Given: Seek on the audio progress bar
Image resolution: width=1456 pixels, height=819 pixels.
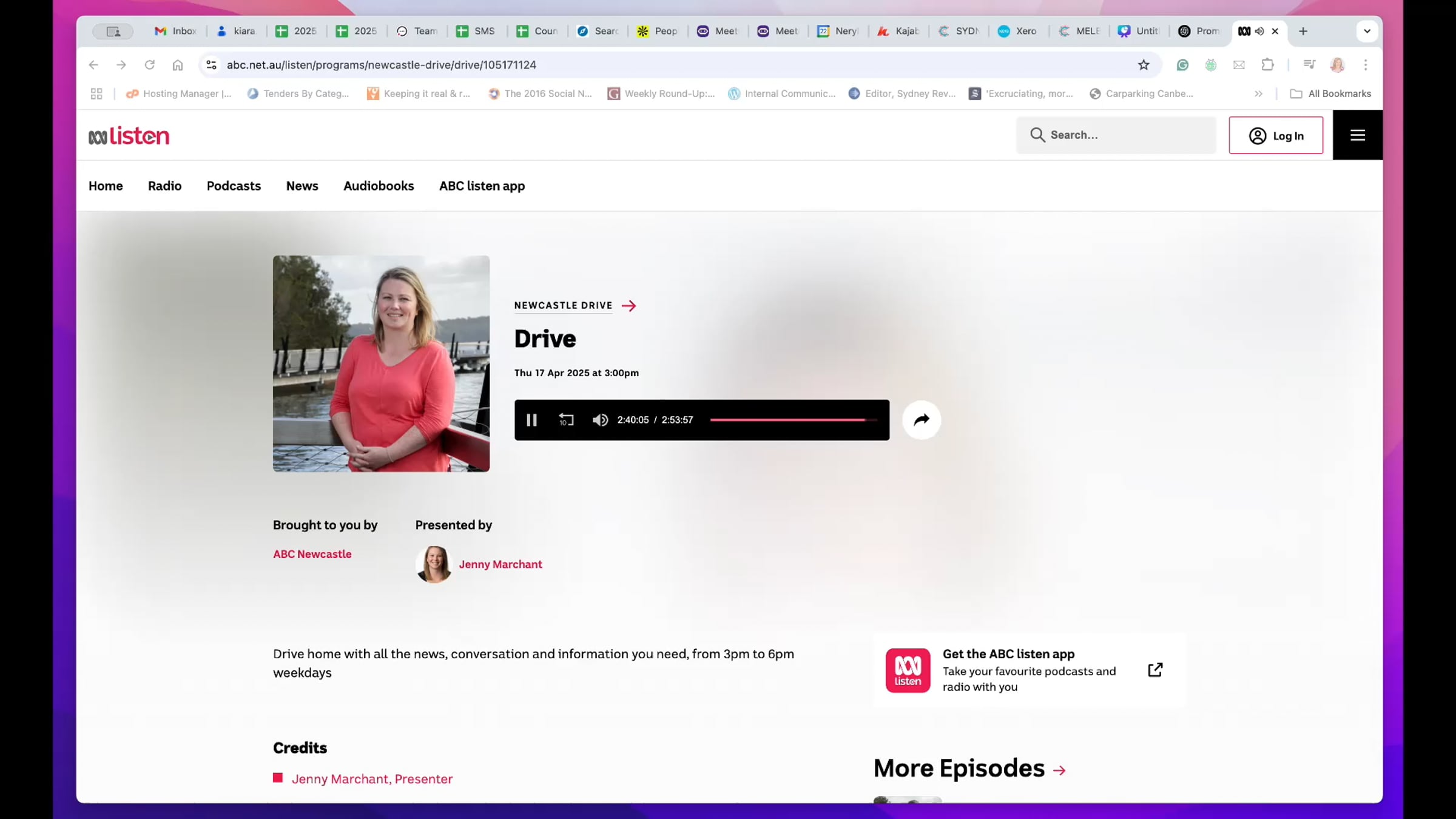Looking at the screenshot, I should click(794, 420).
